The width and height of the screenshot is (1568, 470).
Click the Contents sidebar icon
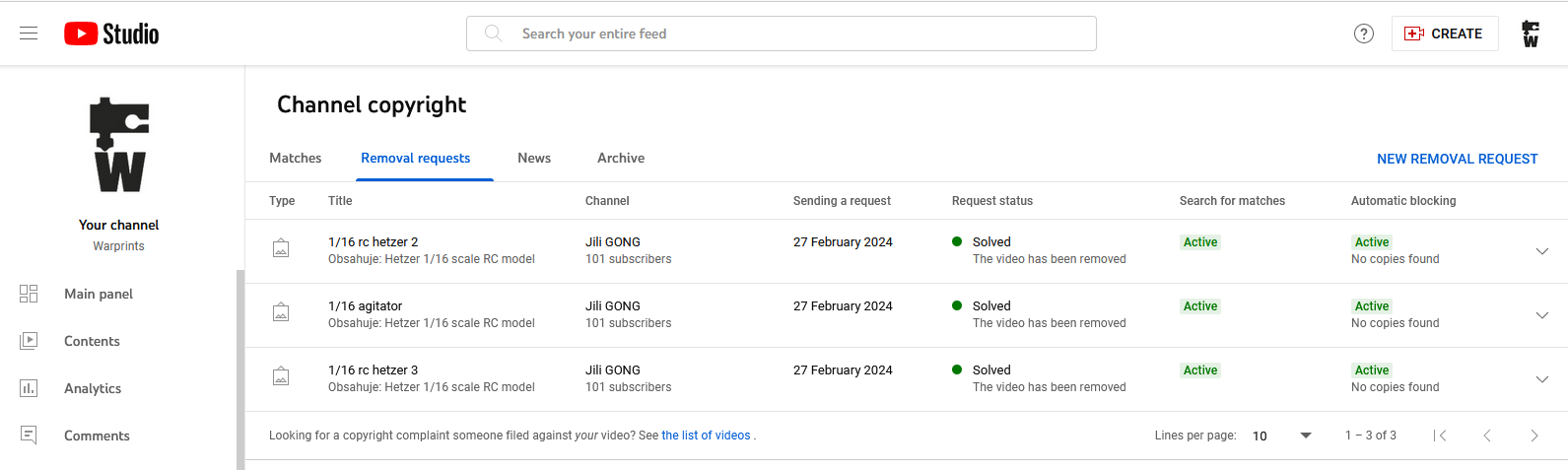point(29,341)
